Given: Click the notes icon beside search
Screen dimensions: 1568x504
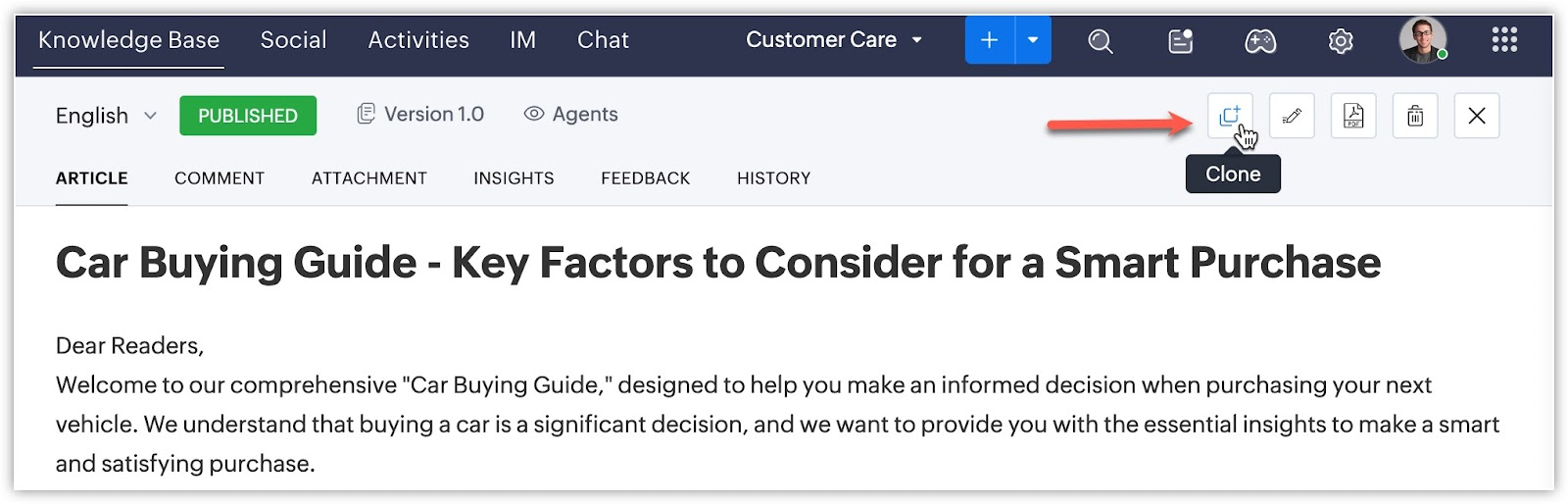Looking at the screenshot, I should [1181, 41].
